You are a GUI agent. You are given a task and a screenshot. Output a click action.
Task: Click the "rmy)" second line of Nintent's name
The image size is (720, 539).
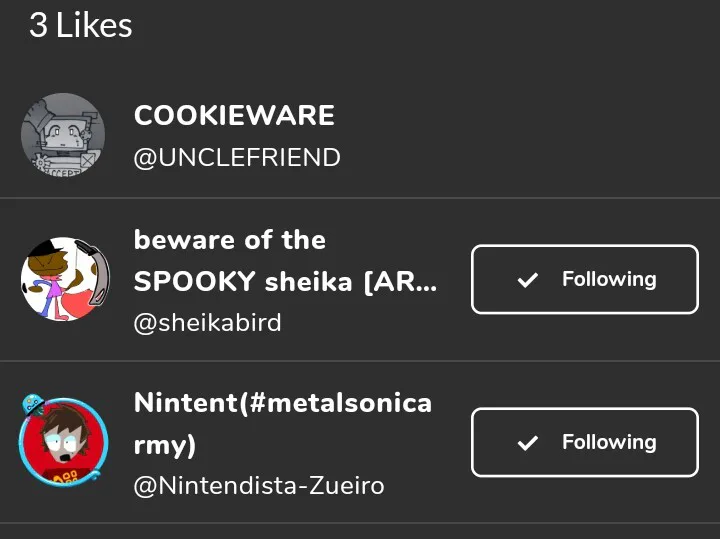(x=165, y=444)
